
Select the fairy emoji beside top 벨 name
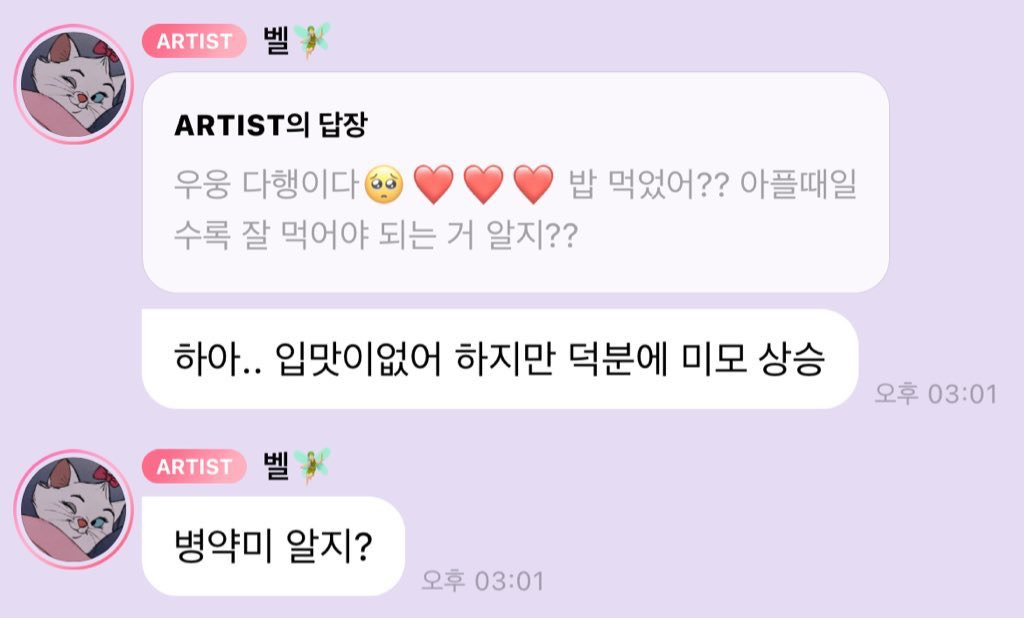click(312, 41)
